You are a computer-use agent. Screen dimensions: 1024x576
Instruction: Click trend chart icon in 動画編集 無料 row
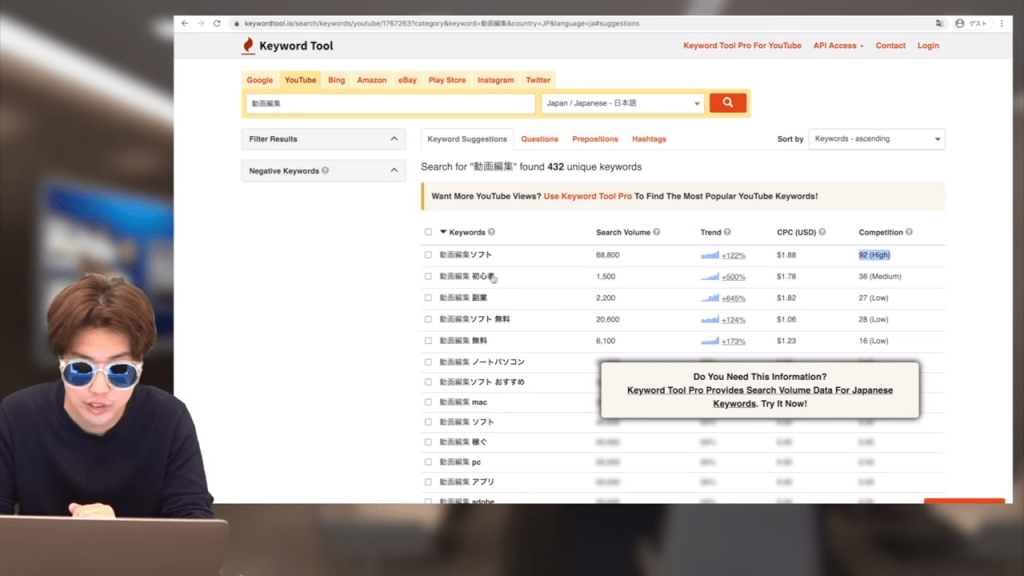(710, 341)
